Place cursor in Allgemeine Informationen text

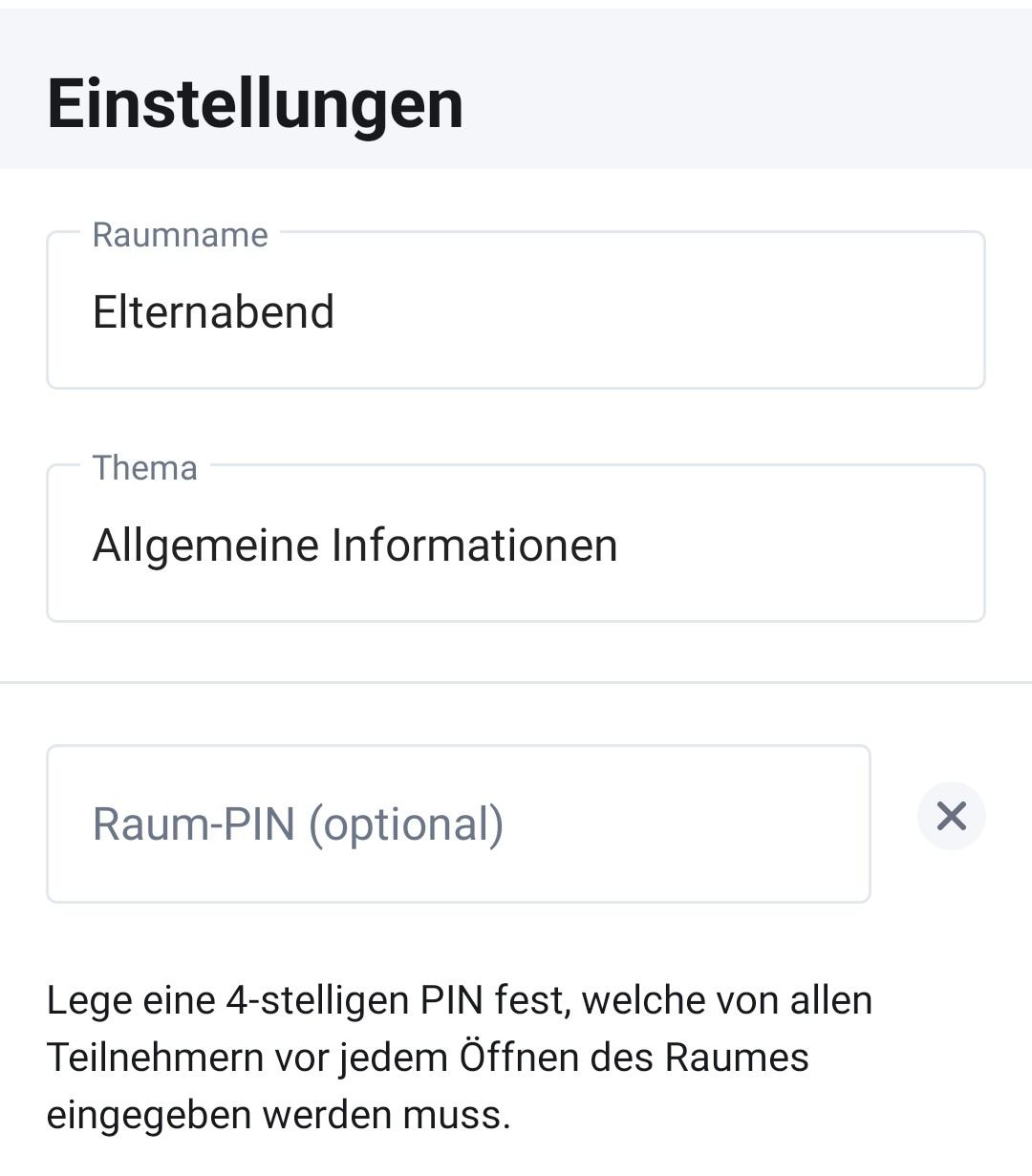click(355, 545)
